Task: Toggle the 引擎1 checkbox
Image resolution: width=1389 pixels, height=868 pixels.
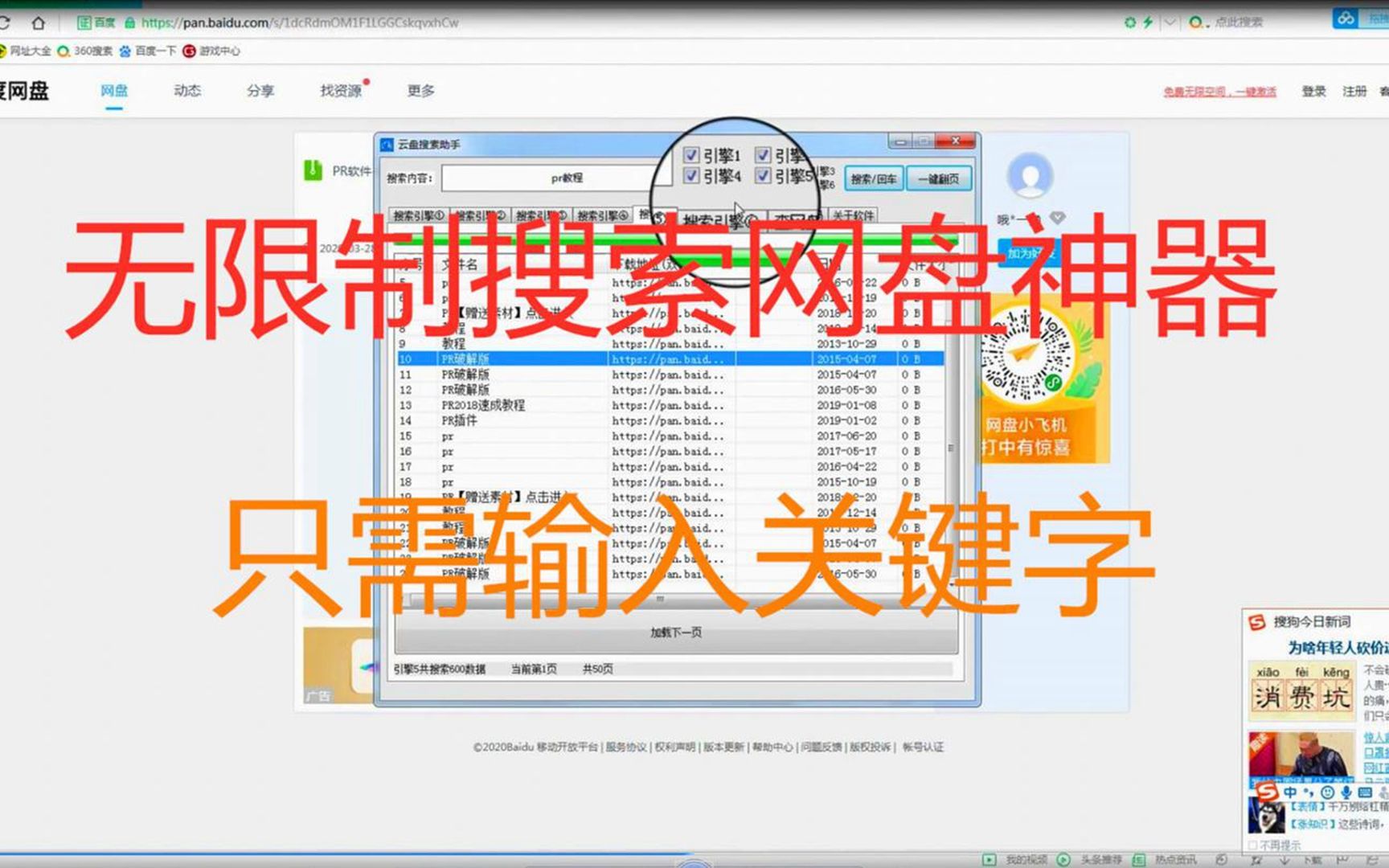Action: tap(691, 155)
